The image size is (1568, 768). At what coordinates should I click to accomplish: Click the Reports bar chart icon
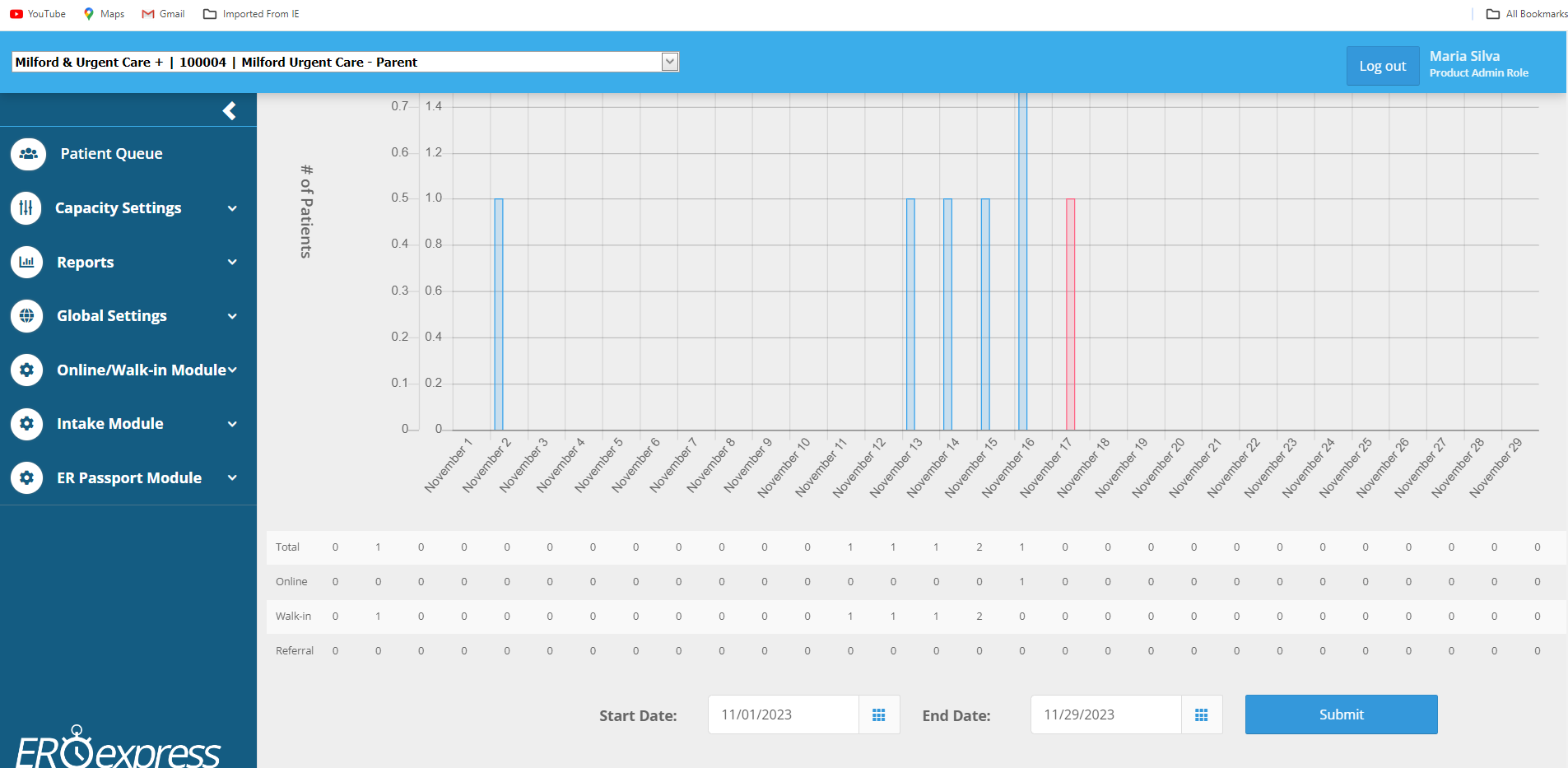(26, 263)
